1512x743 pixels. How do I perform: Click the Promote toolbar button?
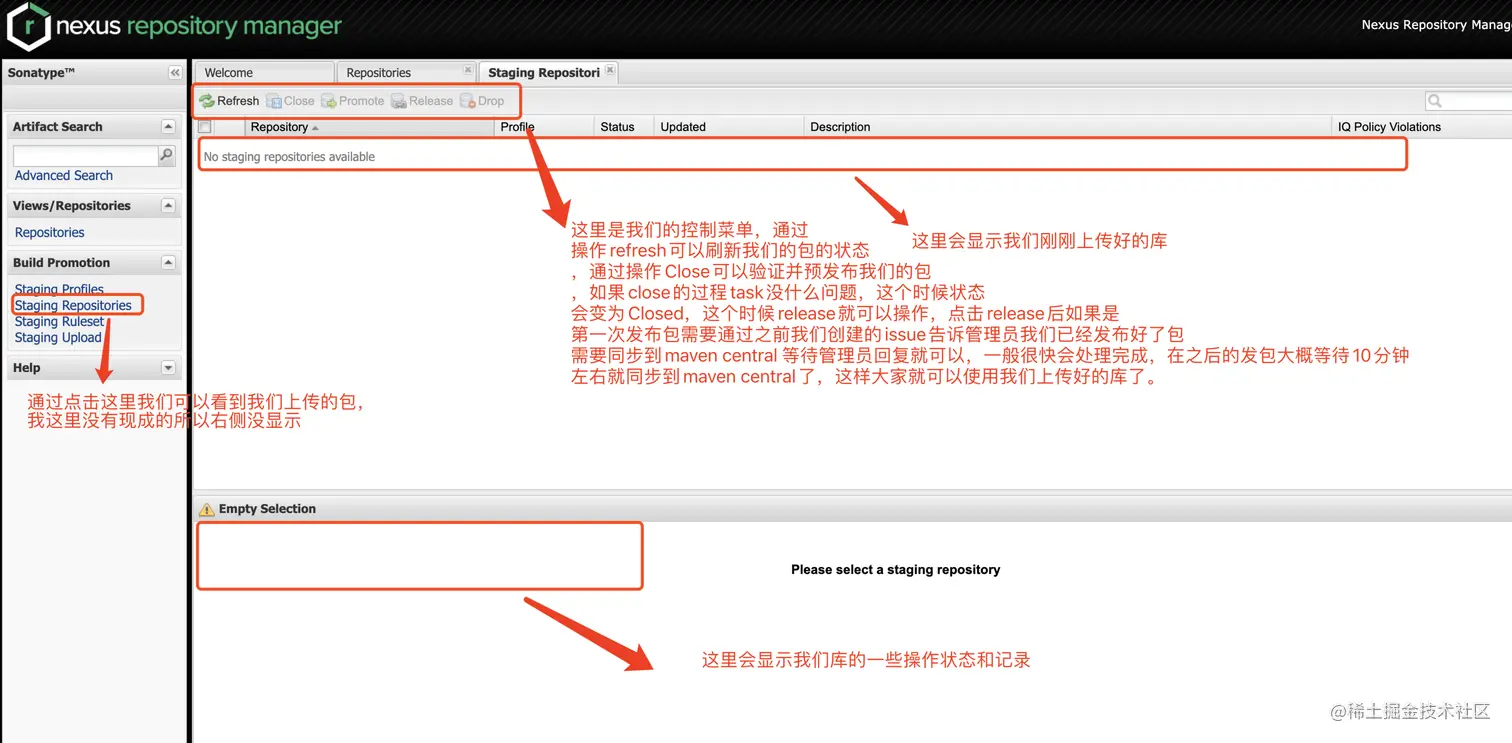353,101
